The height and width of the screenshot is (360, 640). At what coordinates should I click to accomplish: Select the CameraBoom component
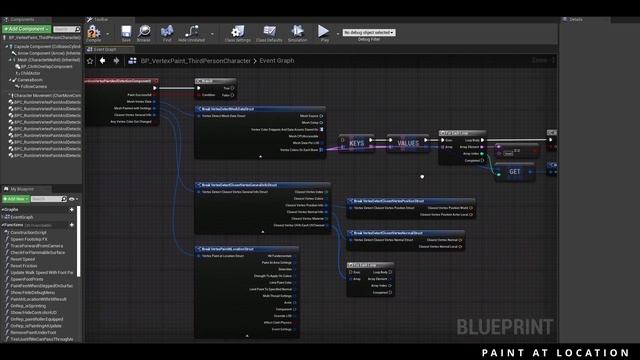tap(30, 80)
